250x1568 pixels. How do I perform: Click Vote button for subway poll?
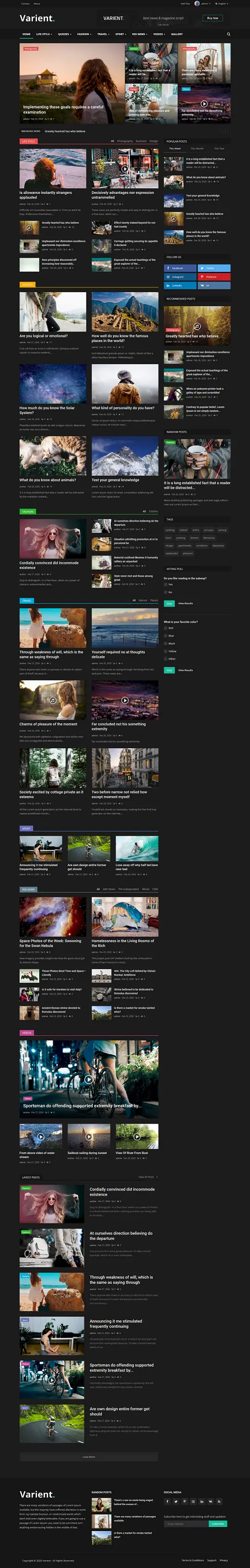pos(169,603)
